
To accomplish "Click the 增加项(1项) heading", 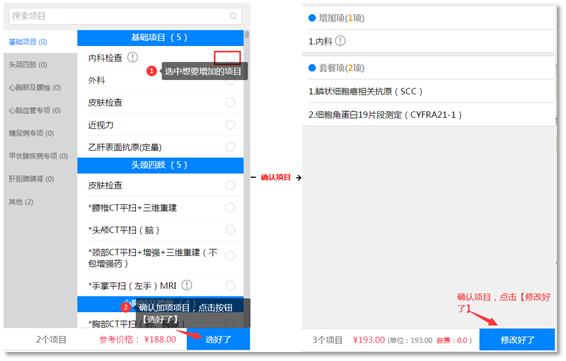I will (x=341, y=18).
